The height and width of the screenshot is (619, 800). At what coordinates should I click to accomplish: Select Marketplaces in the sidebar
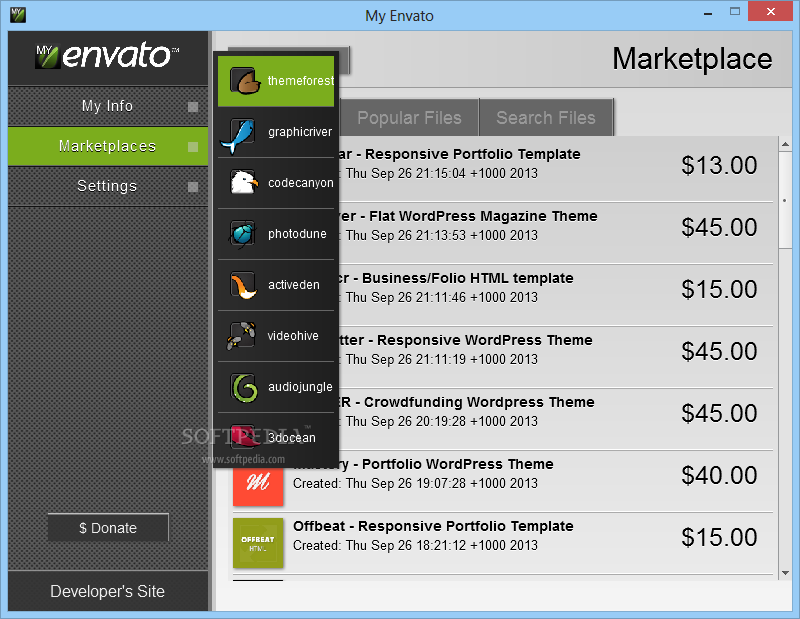click(108, 146)
